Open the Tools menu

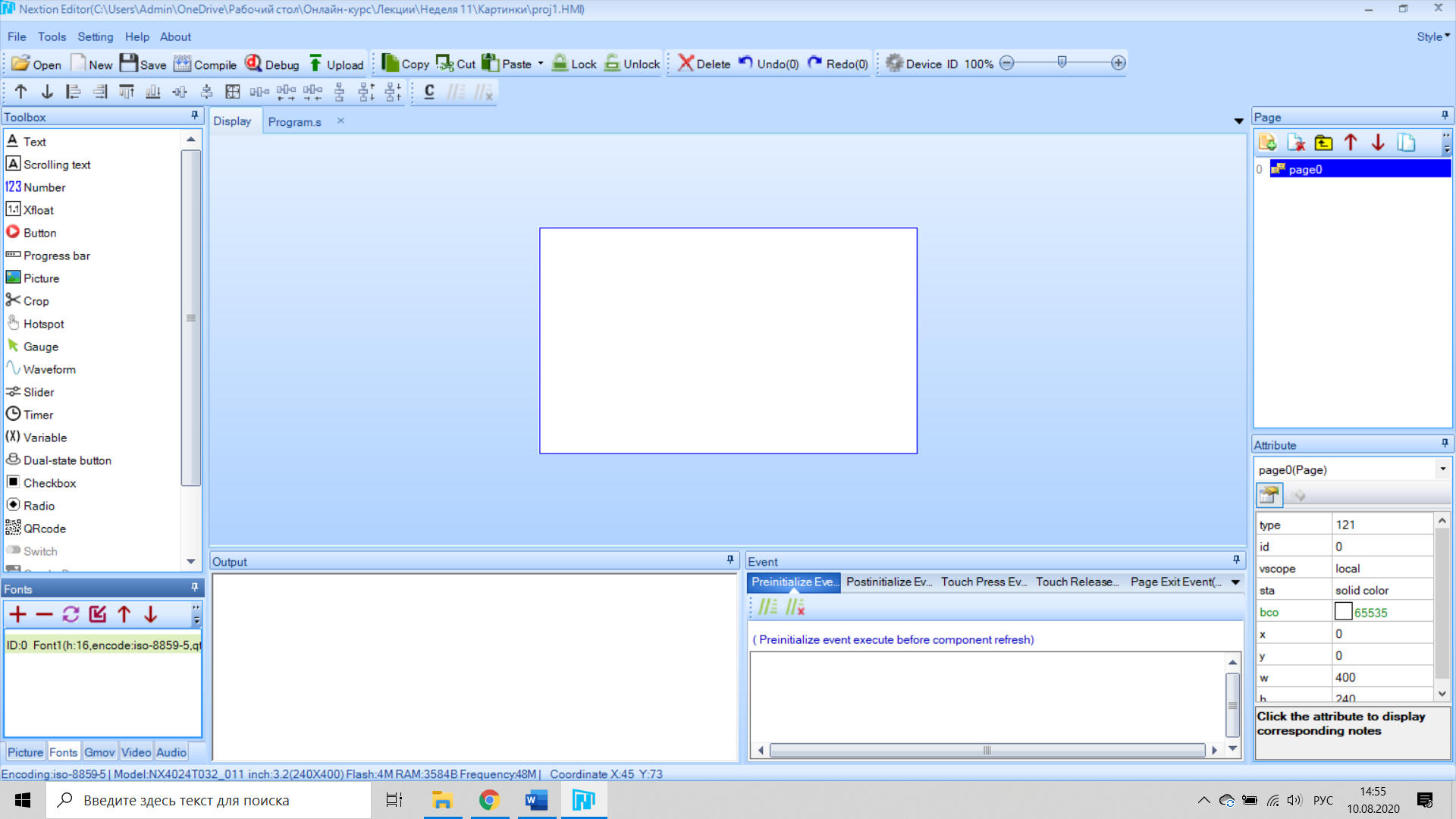point(52,36)
